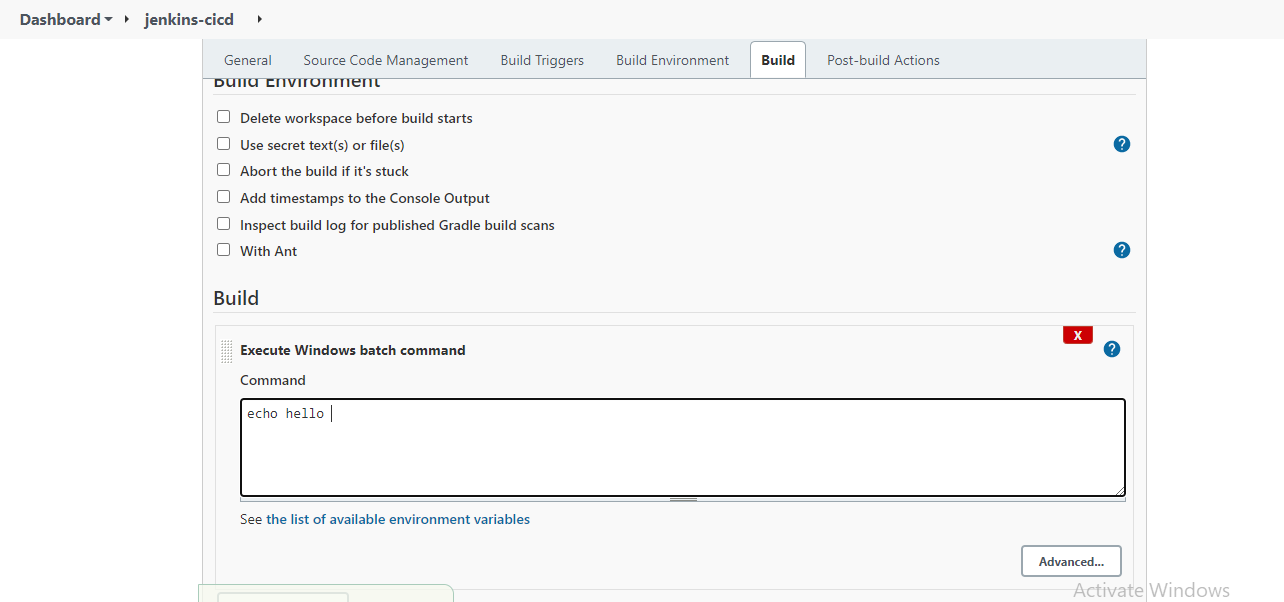Check 'Add timestamps to the Console Output'
Viewport: 1284px width, 602px height.
point(223,196)
